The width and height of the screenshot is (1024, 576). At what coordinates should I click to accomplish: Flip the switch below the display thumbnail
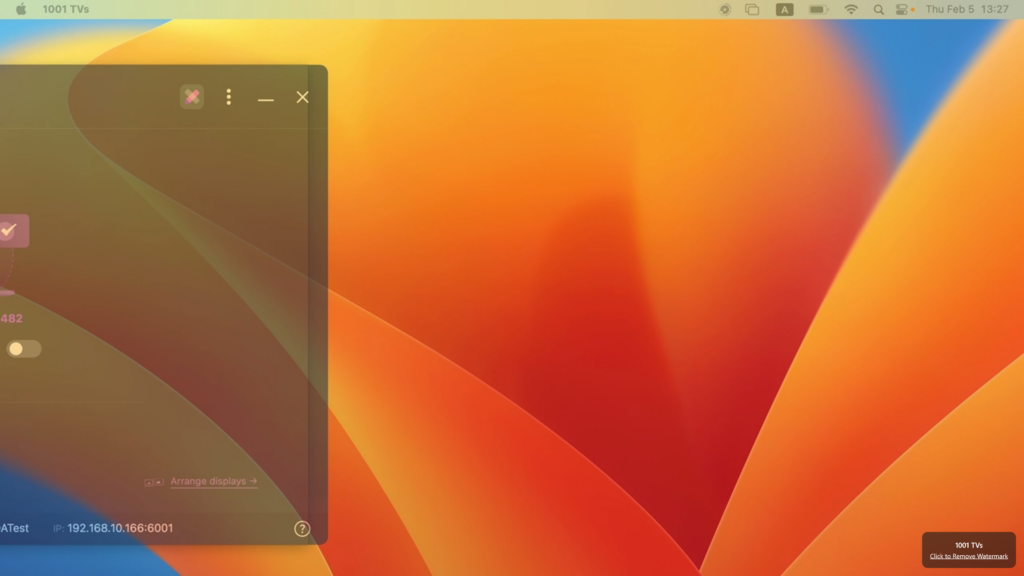click(x=23, y=349)
